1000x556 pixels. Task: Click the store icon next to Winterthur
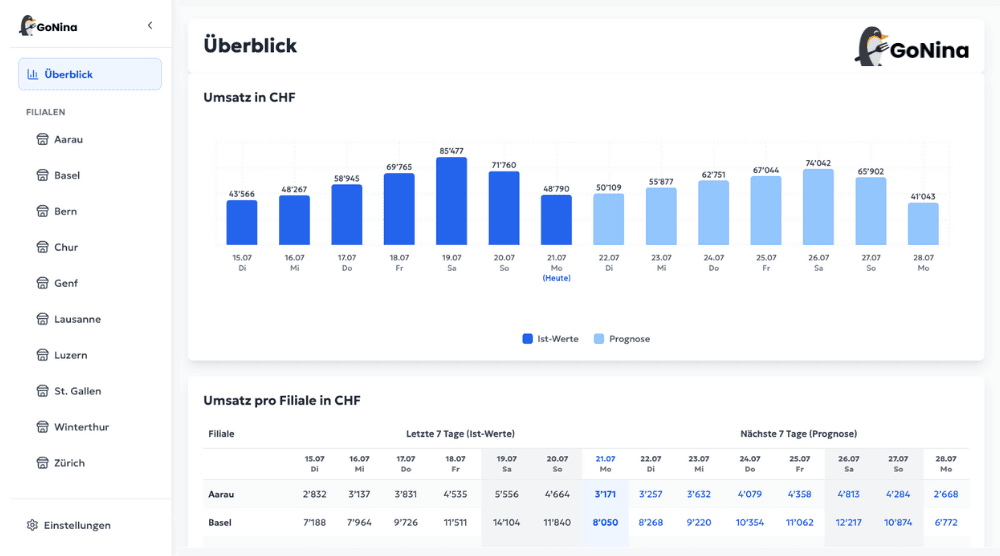pyautogui.click(x=42, y=427)
